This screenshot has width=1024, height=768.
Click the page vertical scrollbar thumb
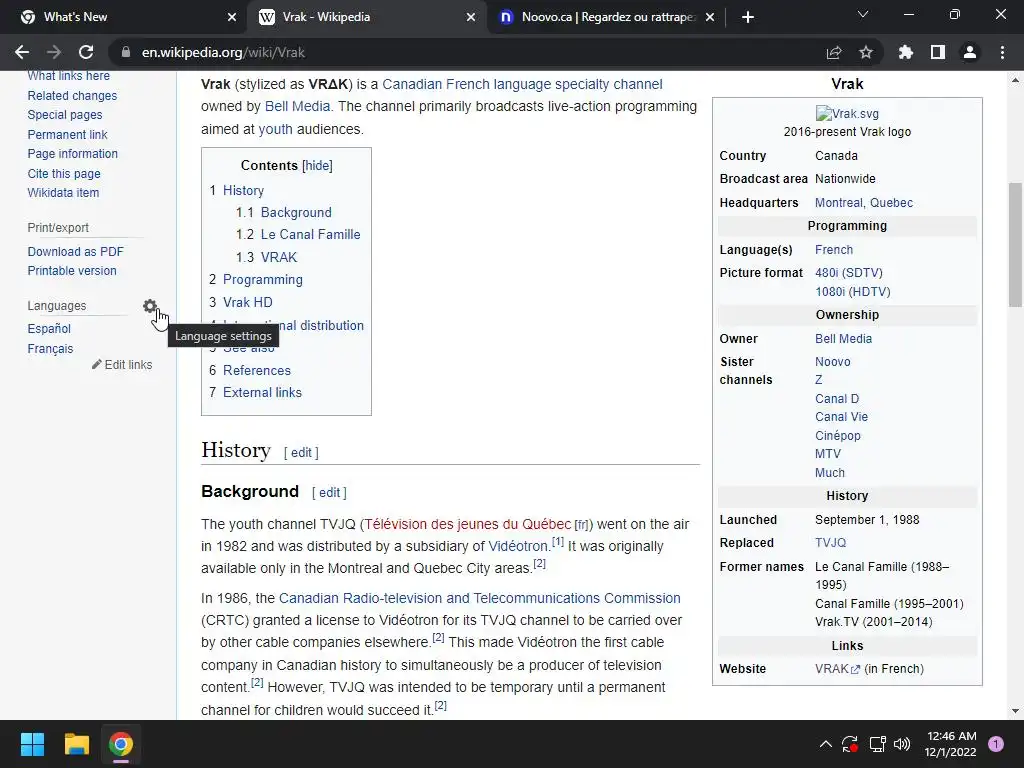pyautogui.click(x=1015, y=244)
